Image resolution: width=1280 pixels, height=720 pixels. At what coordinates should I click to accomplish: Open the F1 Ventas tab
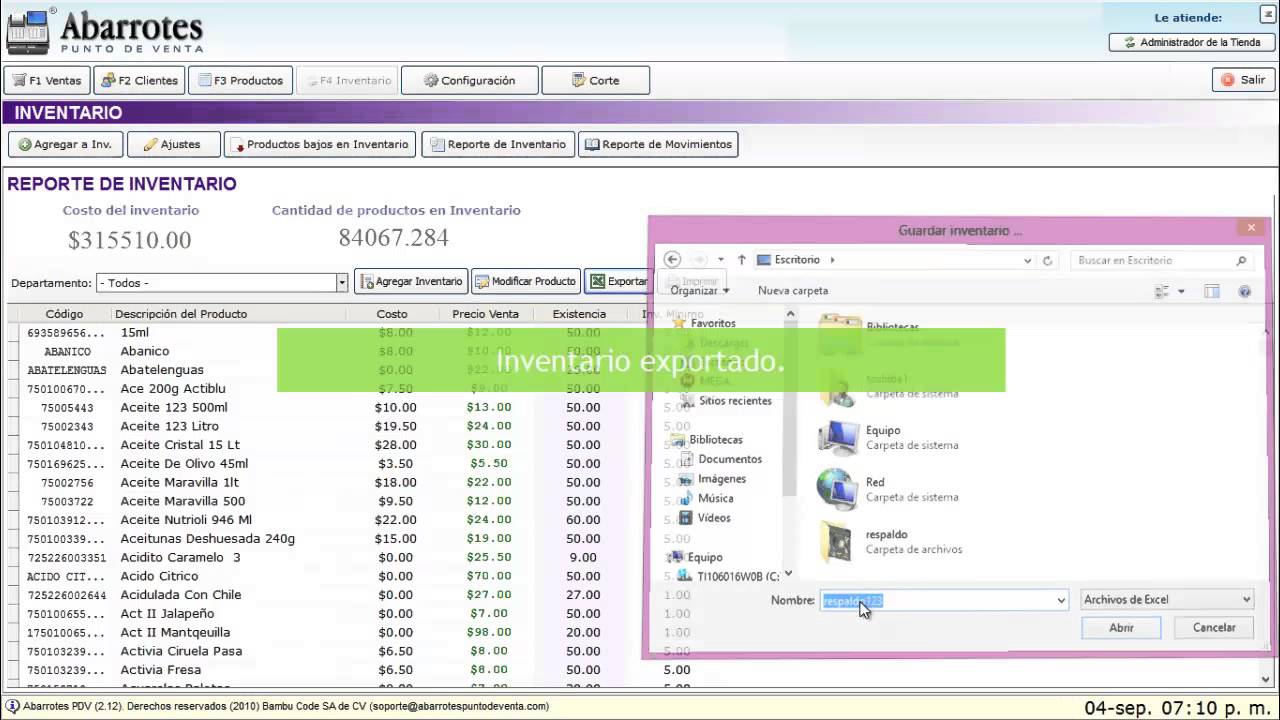coord(47,80)
